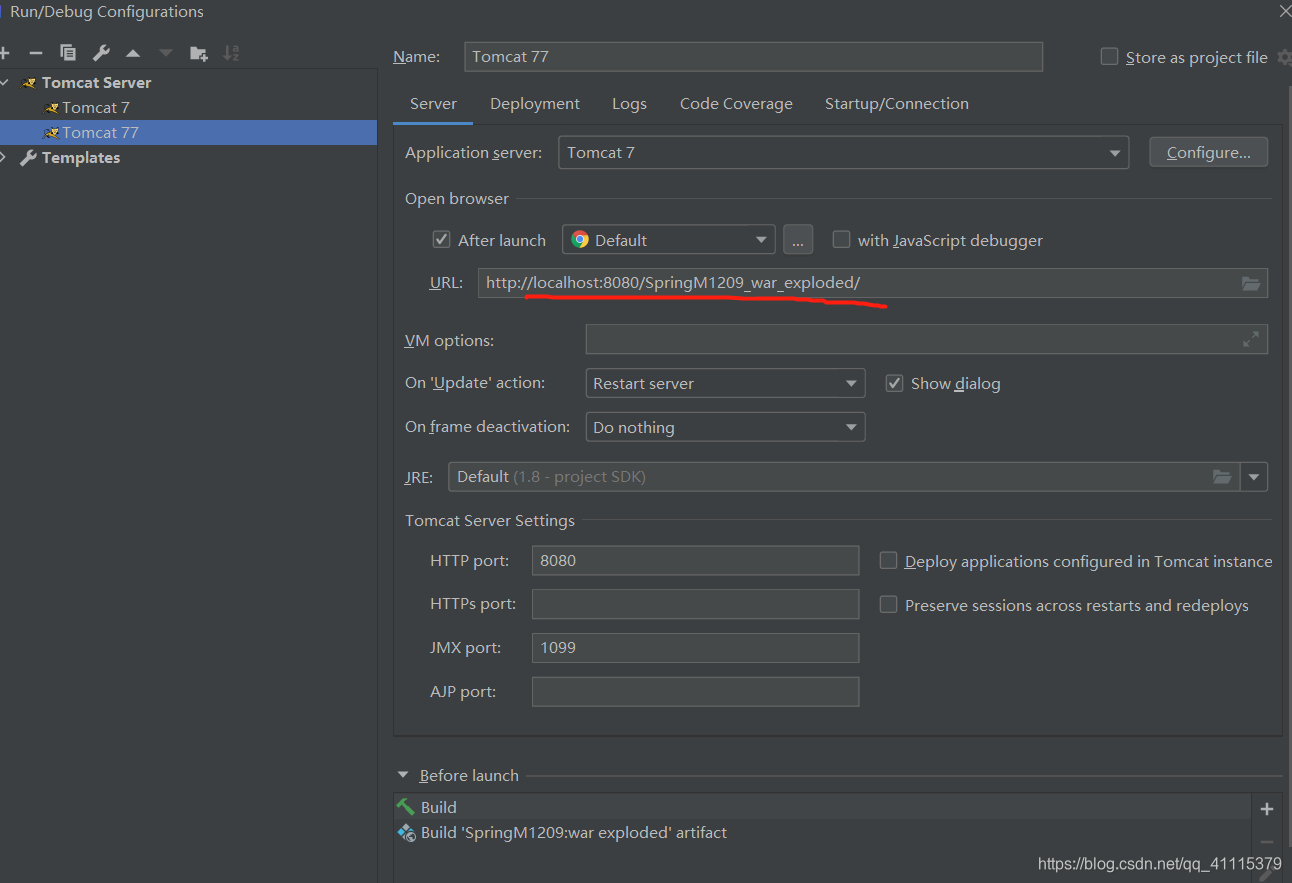This screenshot has width=1292, height=883.
Task: Click the Name input field
Action: (754, 56)
